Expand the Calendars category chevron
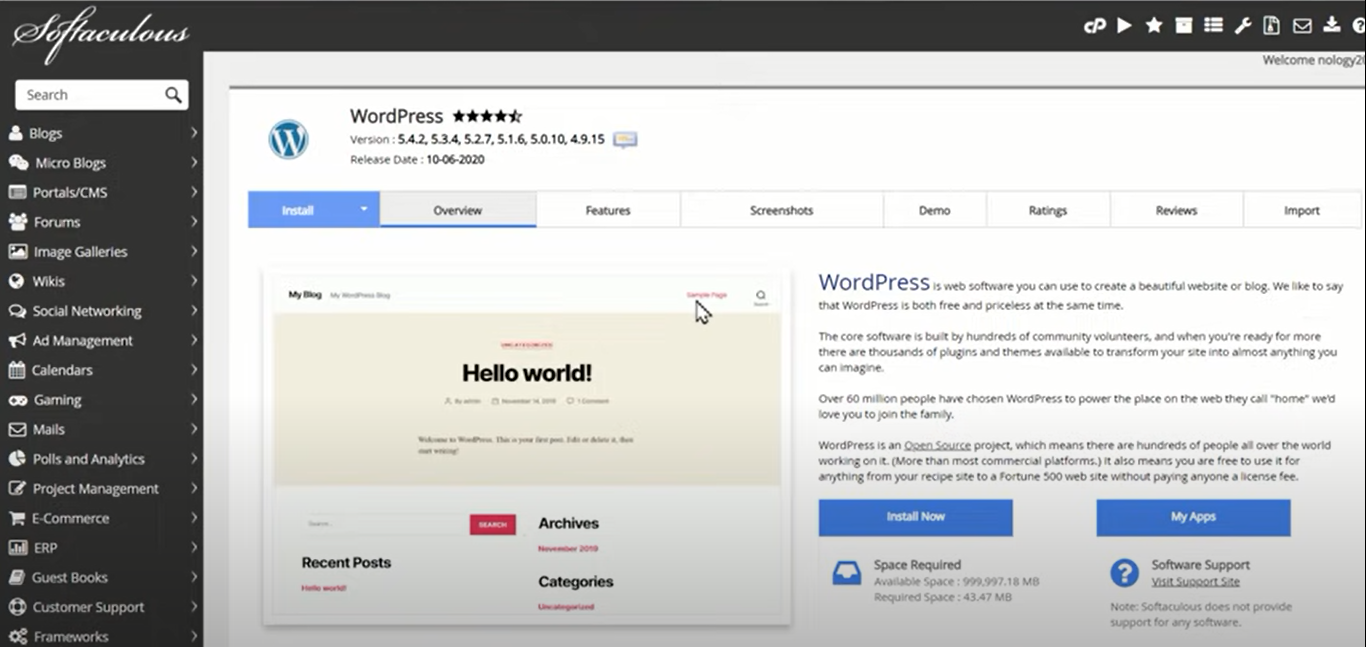 tap(193, 370)
